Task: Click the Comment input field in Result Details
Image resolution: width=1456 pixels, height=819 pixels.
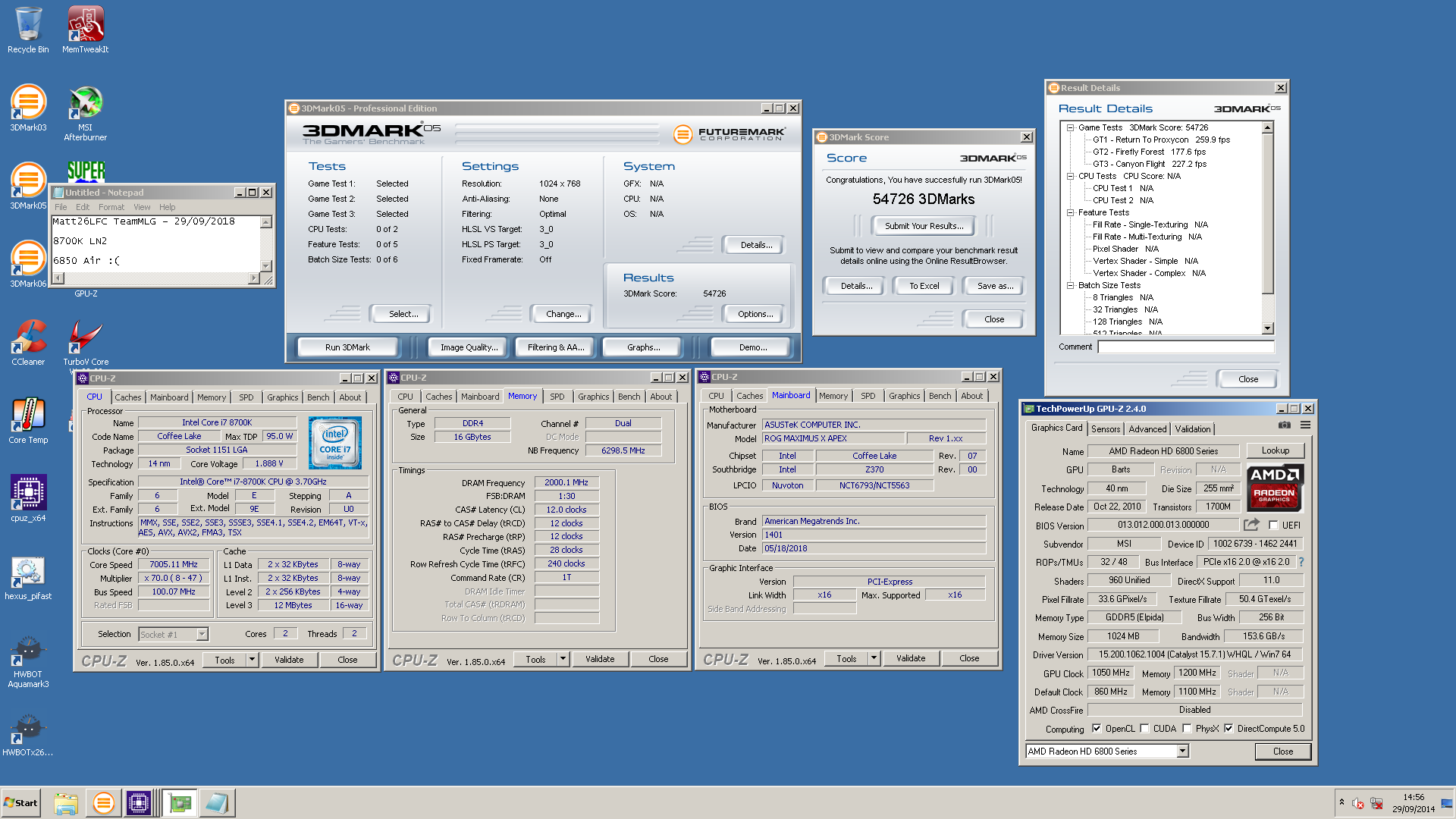Action: pos(1185,347)
